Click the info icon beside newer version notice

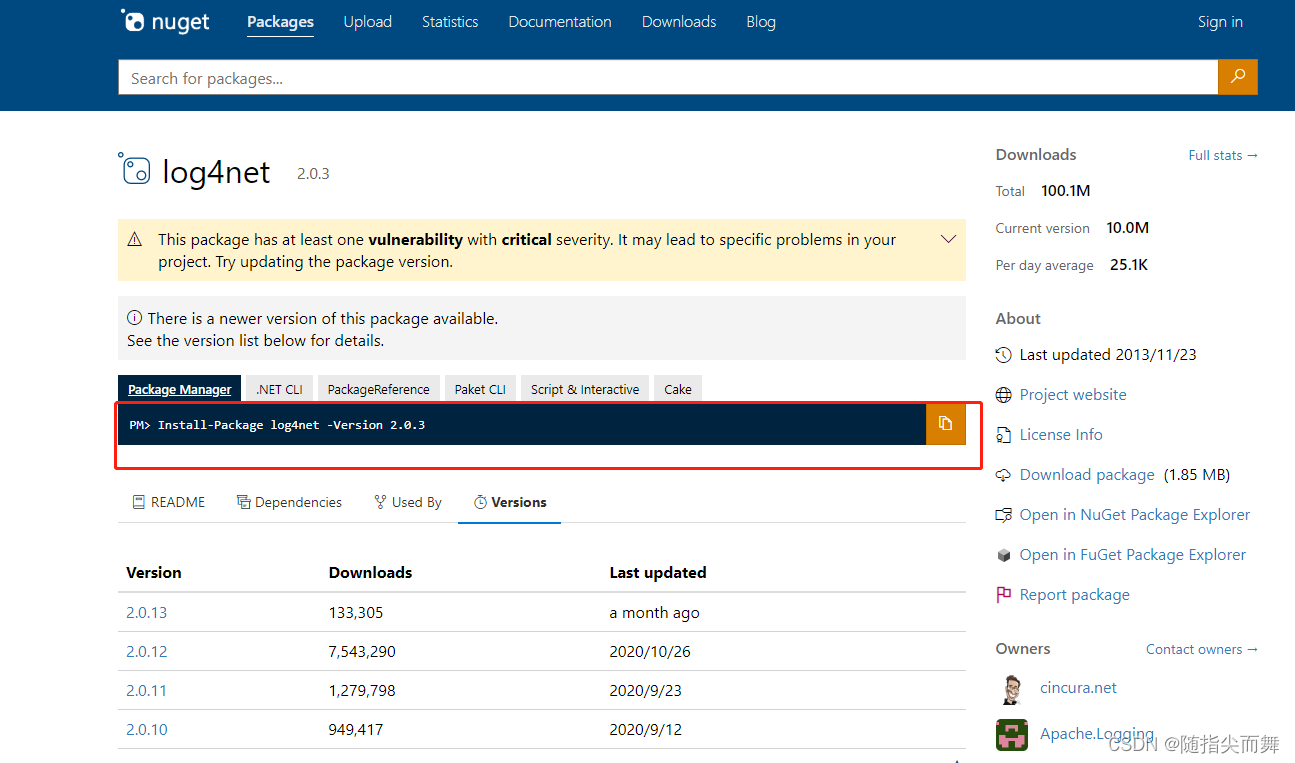tap(135, 318)
